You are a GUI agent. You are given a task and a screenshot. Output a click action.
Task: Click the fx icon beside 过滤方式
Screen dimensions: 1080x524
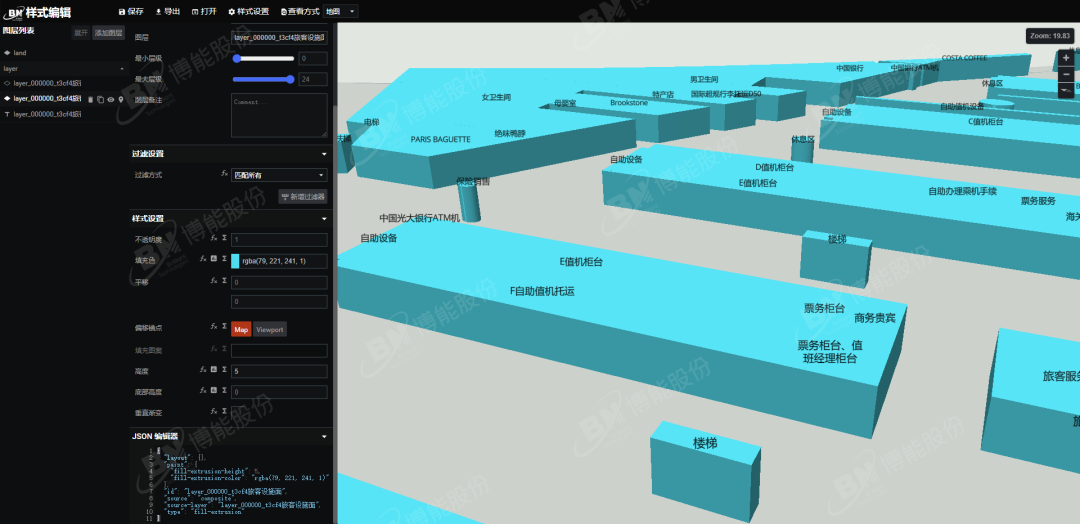coord(224,175)
